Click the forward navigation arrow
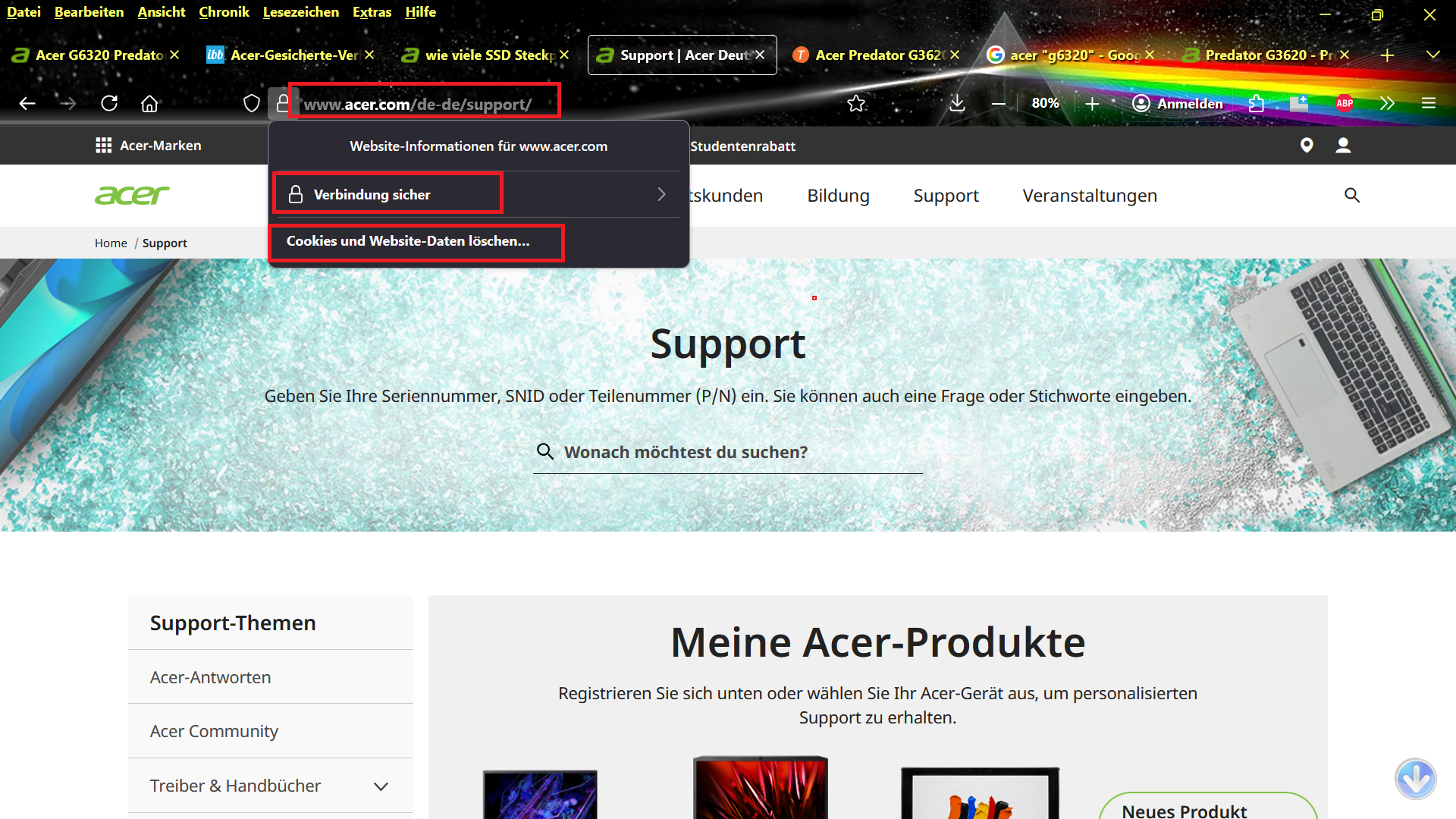Image resolution: width=1456 pixels, height=819 pixels. [68, 104]
